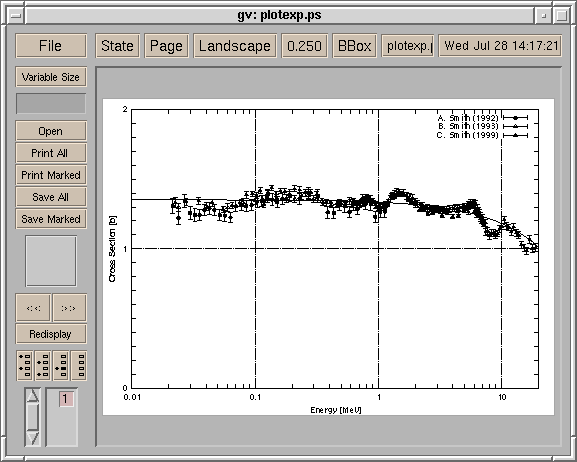The height and width of the screenshot is (462, 577).
Task: Click the page list scroll up arrow
Action: pos(33,395)
